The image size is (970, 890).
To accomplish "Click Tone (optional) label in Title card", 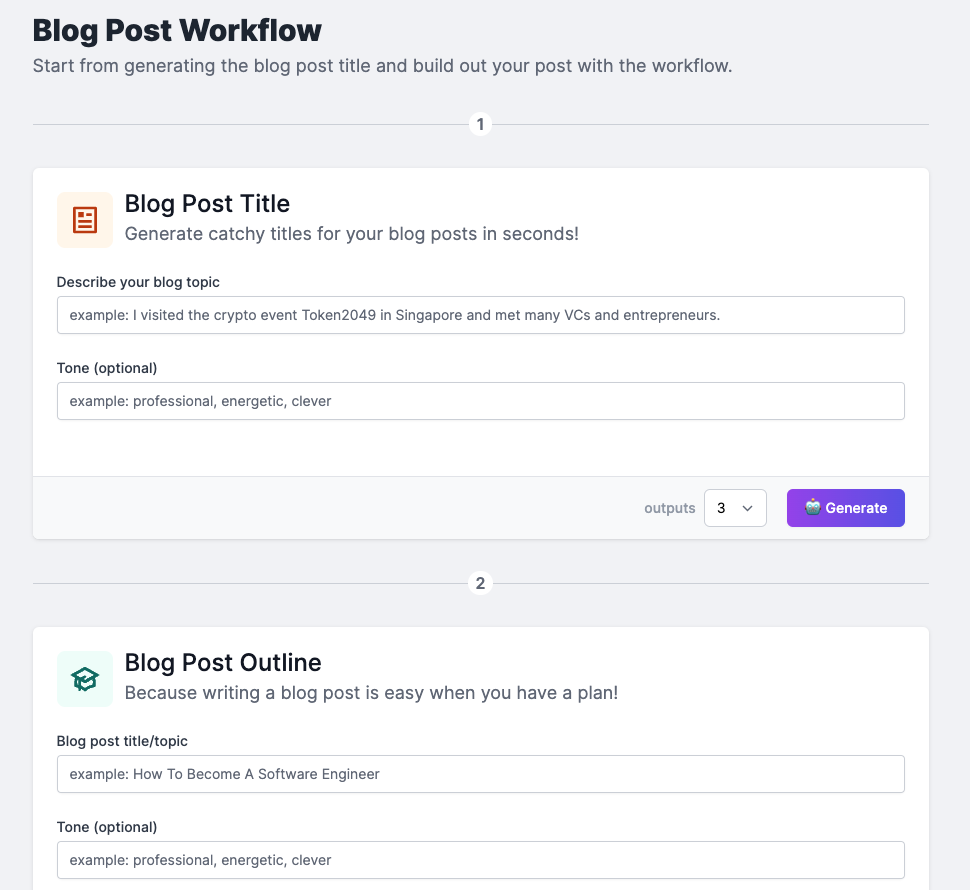I will tap(107, 368).
